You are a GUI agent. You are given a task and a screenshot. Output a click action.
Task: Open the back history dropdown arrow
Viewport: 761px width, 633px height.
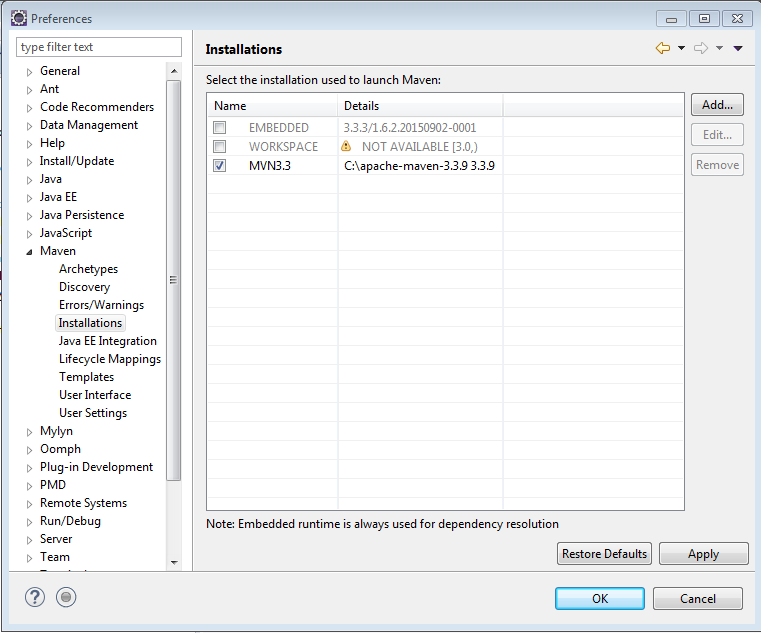[x=681, y=49]
